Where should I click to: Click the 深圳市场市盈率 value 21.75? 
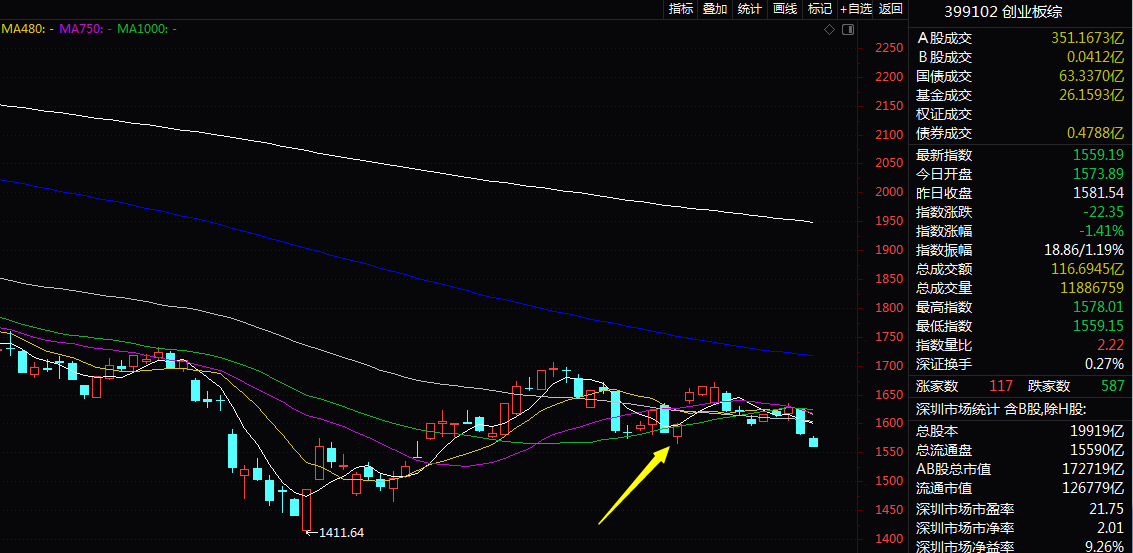pos(1107,509)
